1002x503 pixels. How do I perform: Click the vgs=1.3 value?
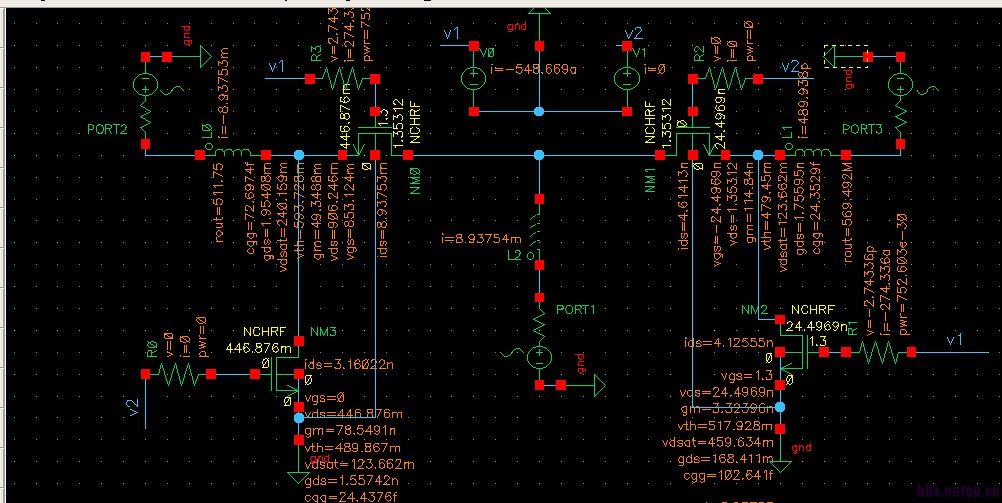(746, 376)
